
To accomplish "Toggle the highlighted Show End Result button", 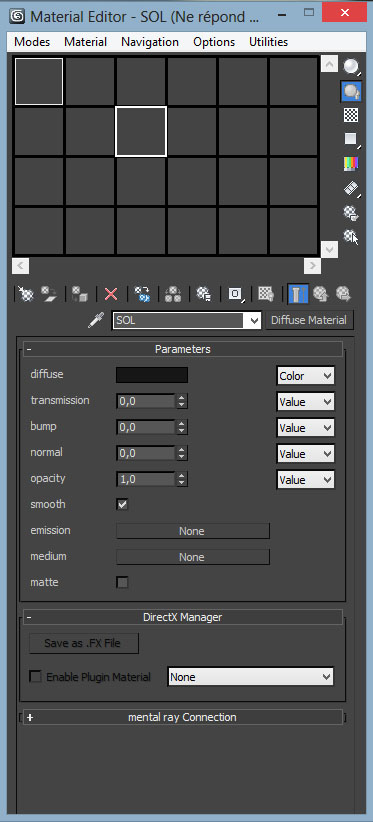I will [298, 294].
